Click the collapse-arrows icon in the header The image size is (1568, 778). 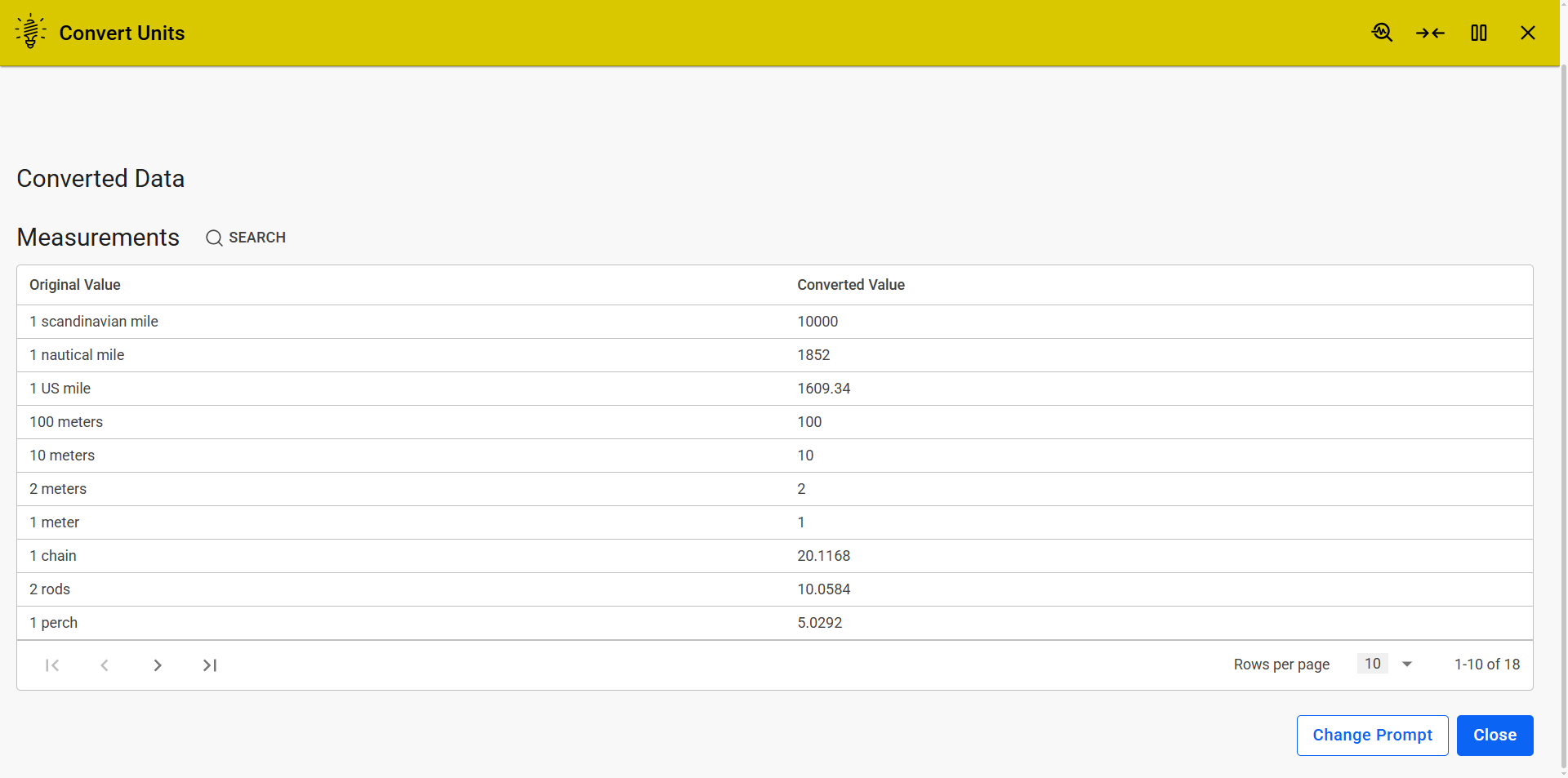[1430, 33]
